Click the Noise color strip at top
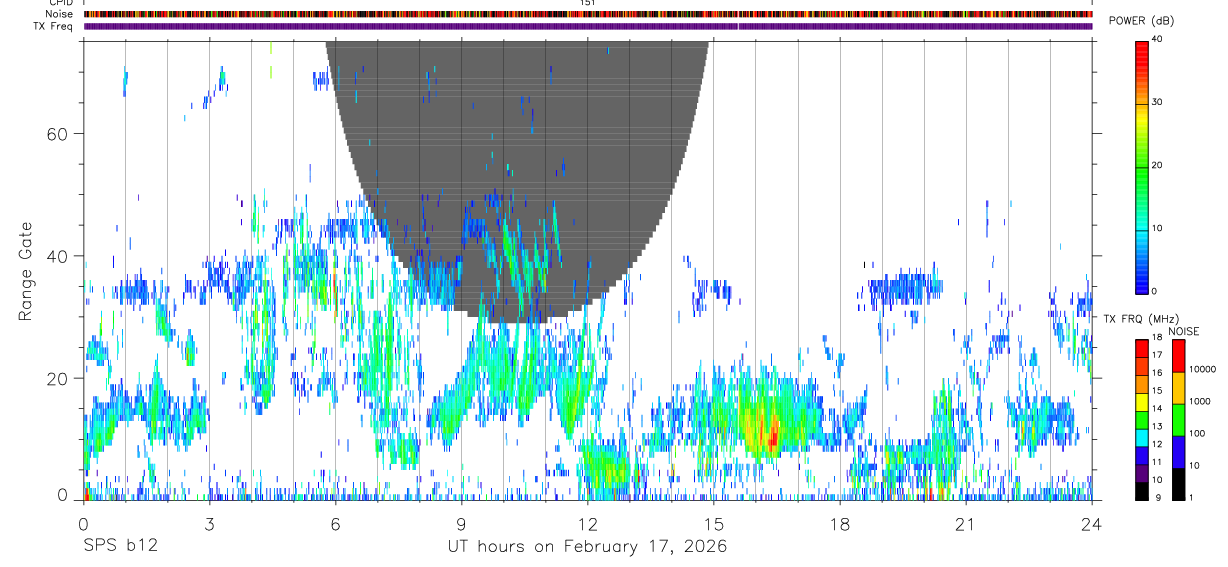Image resolution: width=1228 pixels, height=567 pixels. pos(588,14)
